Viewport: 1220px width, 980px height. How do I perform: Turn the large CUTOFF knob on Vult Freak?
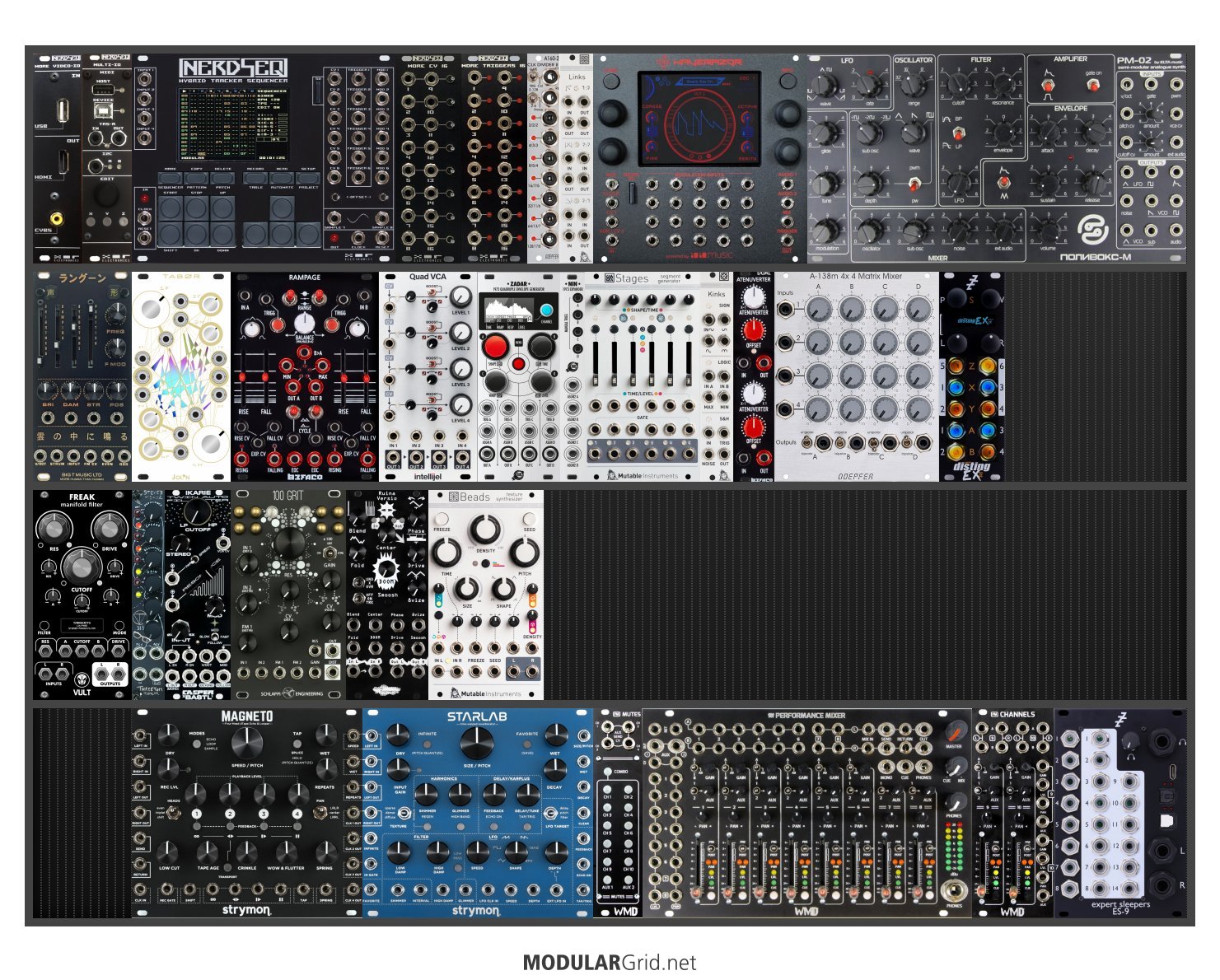(x=82, y=566)
